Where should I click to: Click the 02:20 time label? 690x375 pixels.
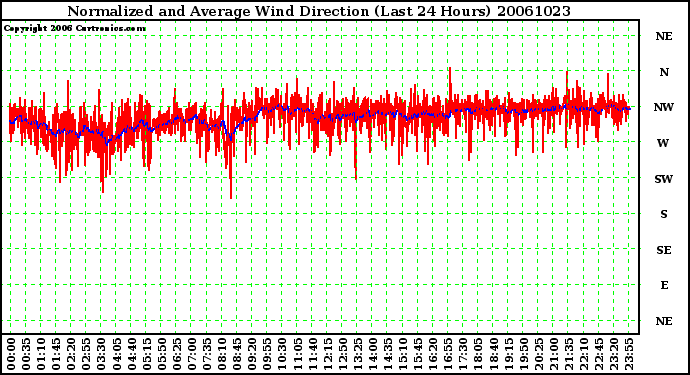(71, 354)
